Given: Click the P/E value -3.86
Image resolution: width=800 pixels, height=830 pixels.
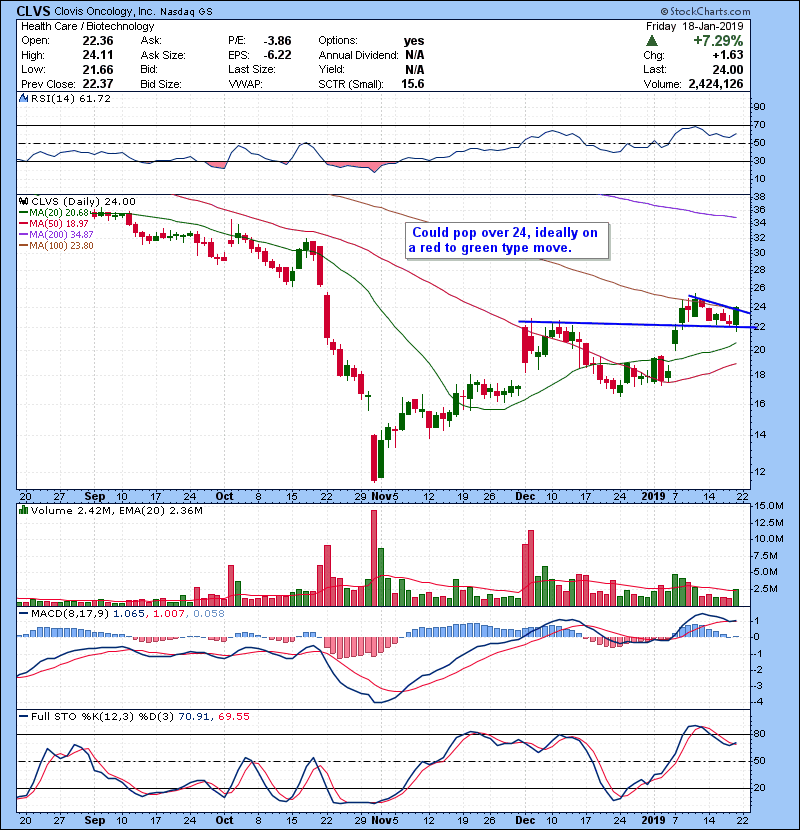Looking at the screenshot, I should (277, 41).
